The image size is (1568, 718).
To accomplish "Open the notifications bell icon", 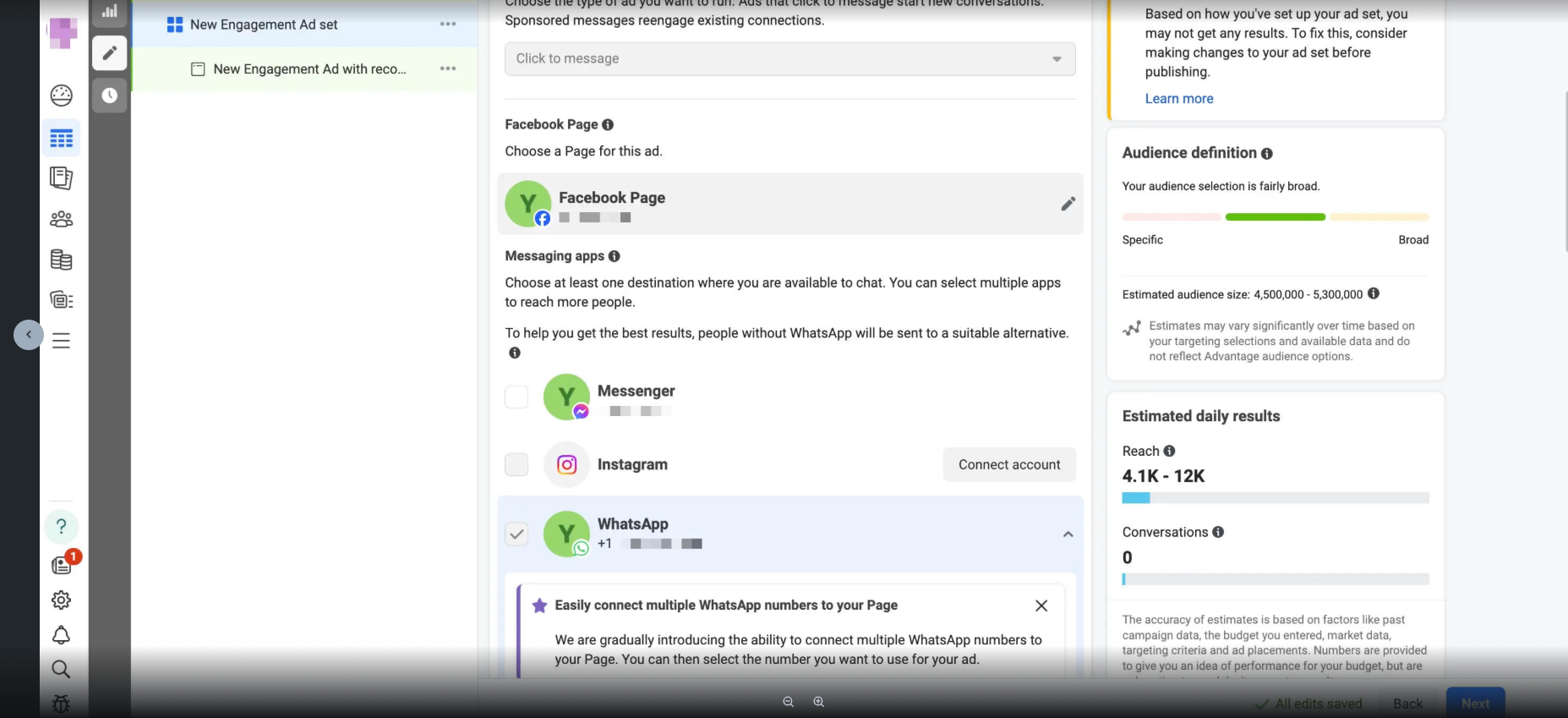I will 61,635.
